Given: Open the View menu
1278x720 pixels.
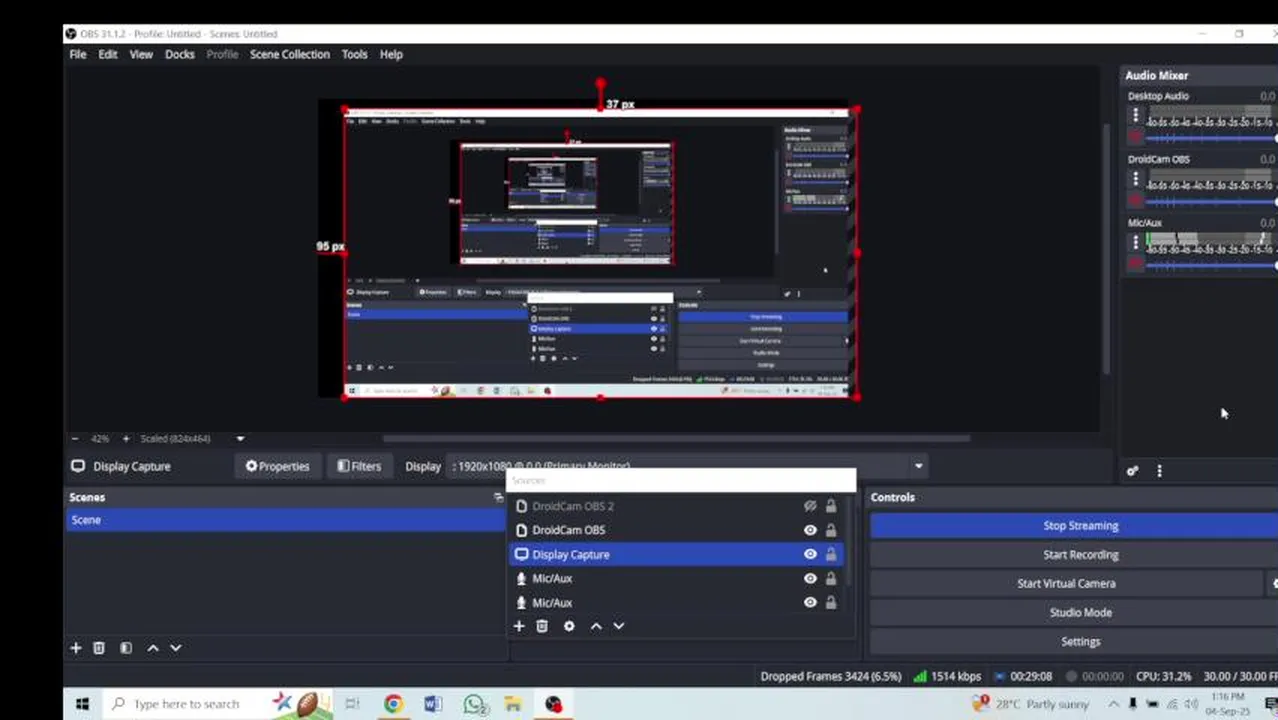Looking at the screenshot, I should [141, 54].
